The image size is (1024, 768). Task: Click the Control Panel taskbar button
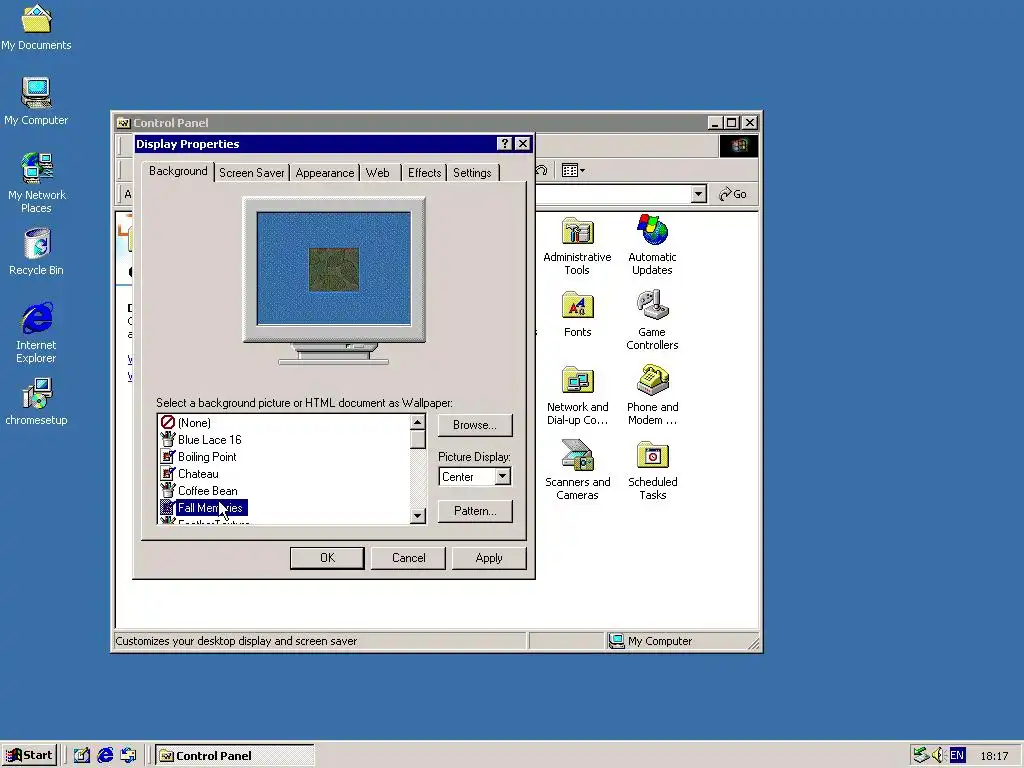[x=236, y=756]
